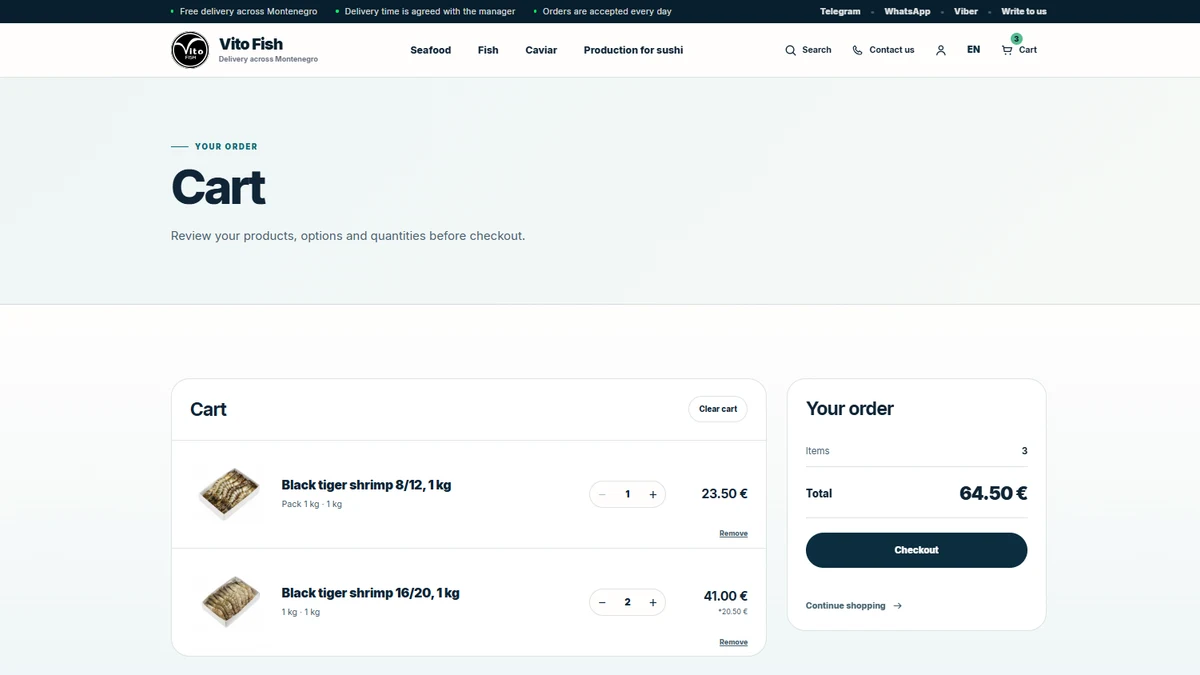
Task: Click the 23.50 € item price
Action: point(725,494)
